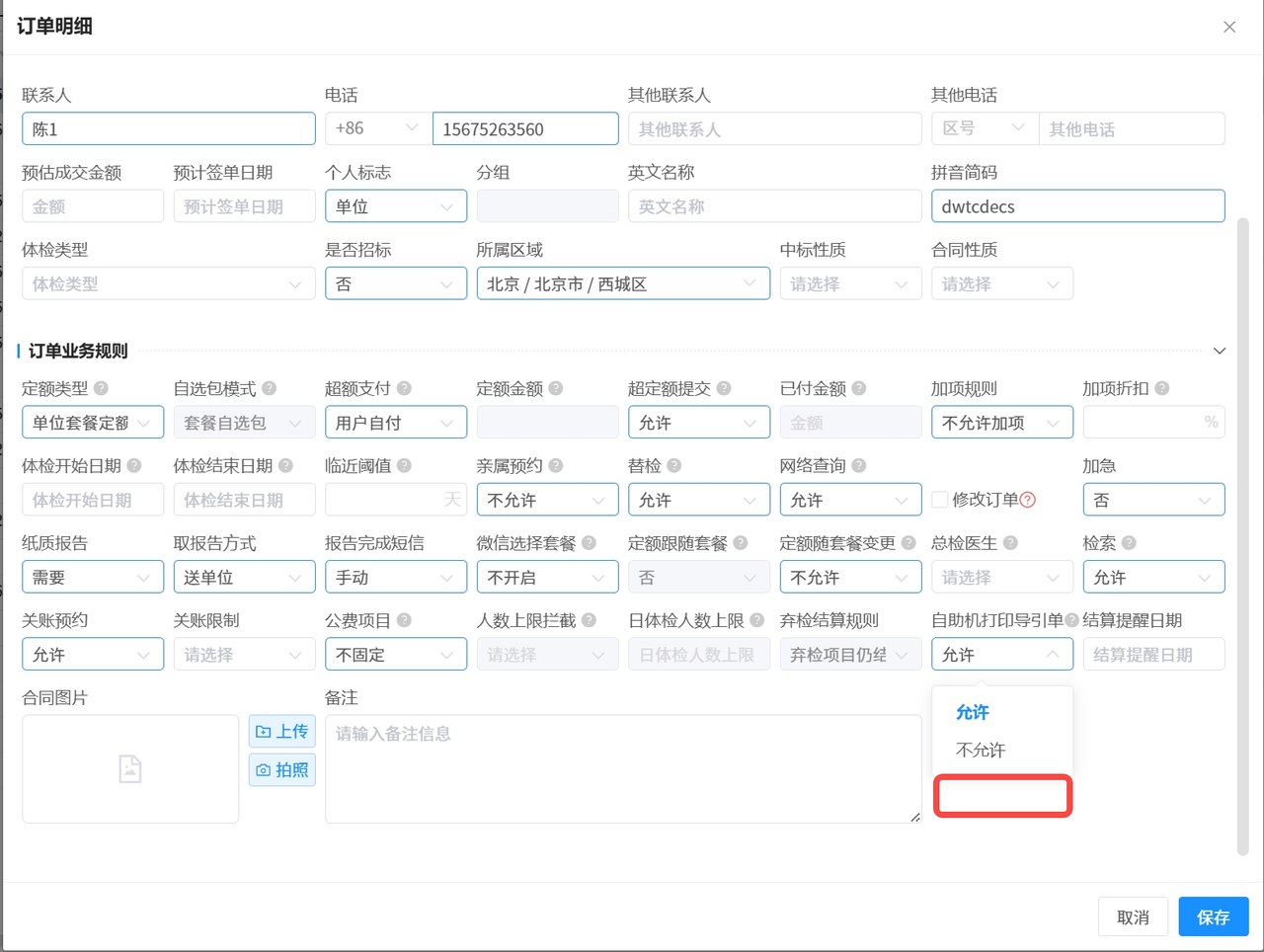
Task: Open the 纸质报告 dropdown
Action: [93, 578]
